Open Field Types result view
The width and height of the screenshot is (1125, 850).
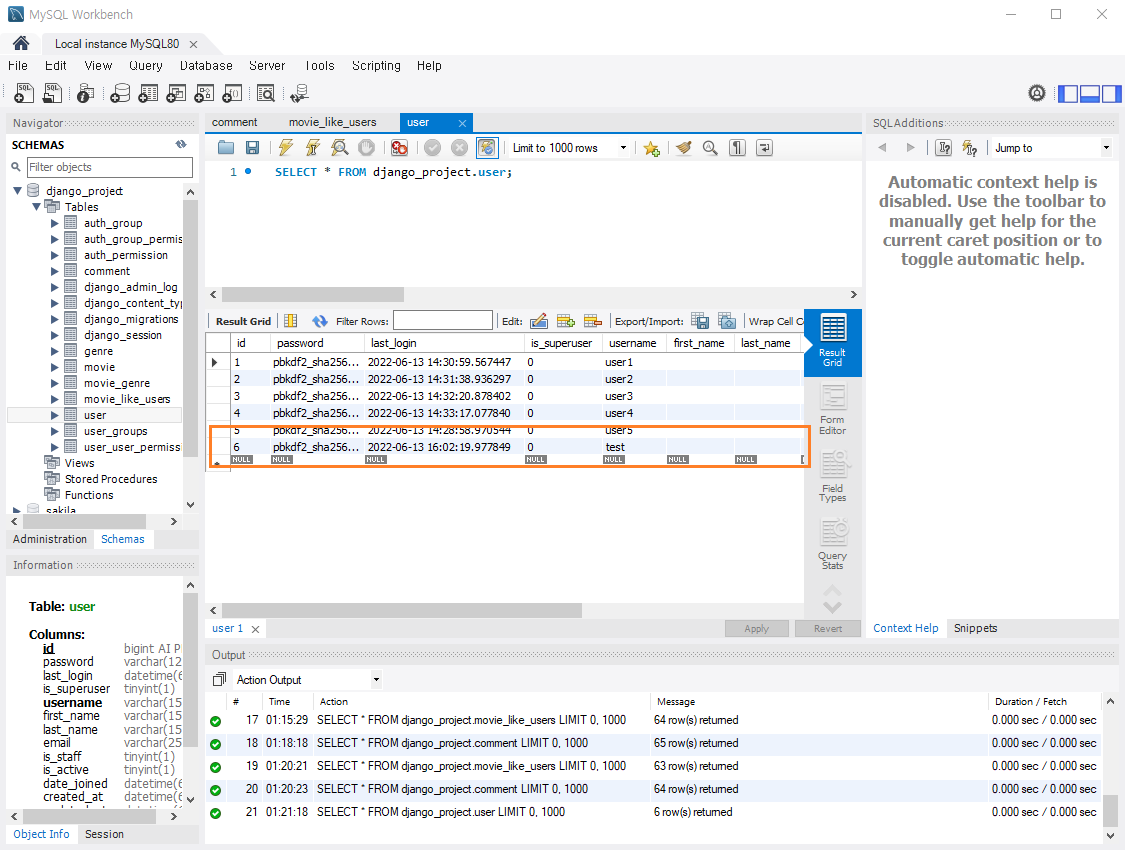(832, 477)
